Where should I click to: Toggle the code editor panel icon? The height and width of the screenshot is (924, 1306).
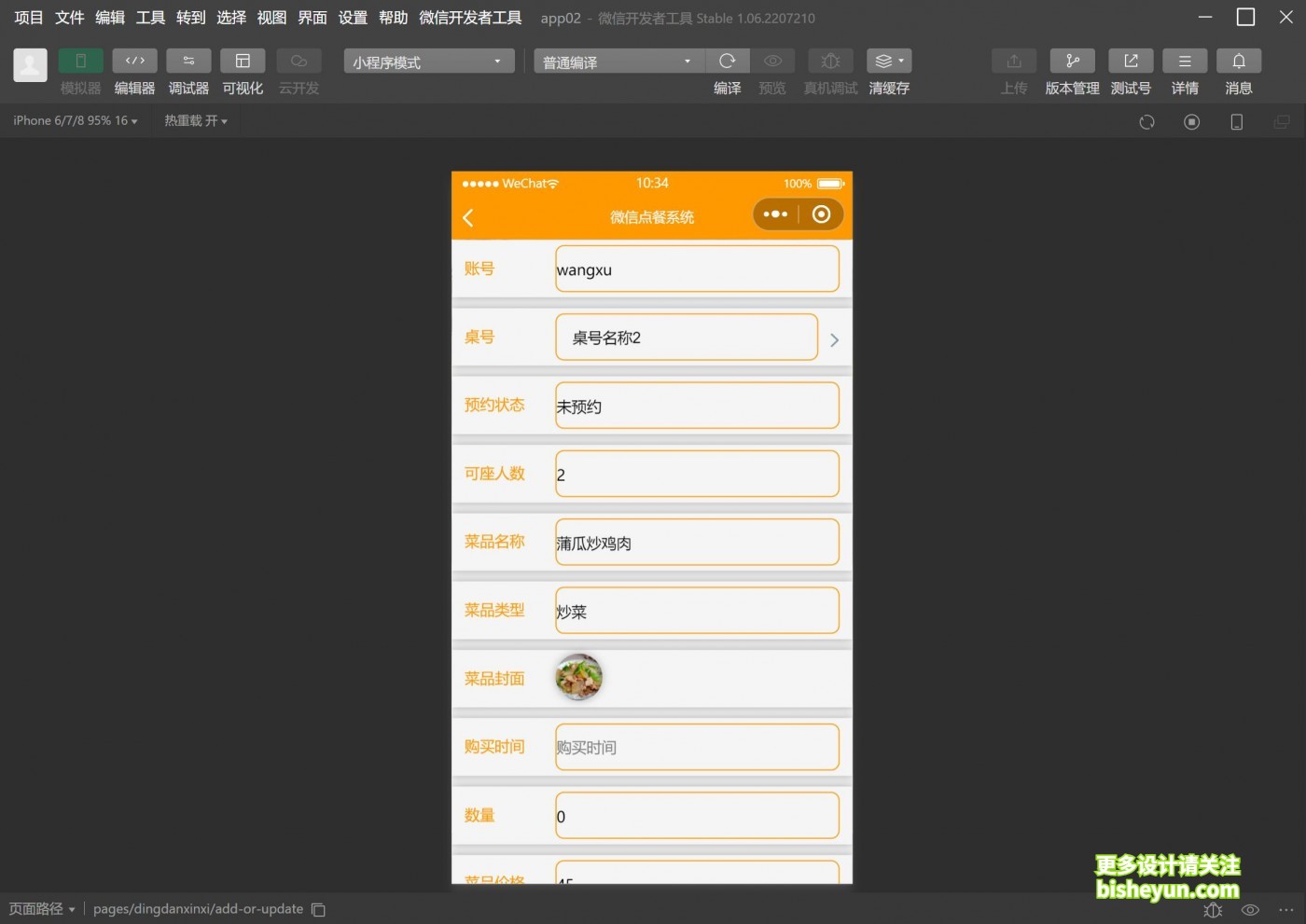coord(134,61)
